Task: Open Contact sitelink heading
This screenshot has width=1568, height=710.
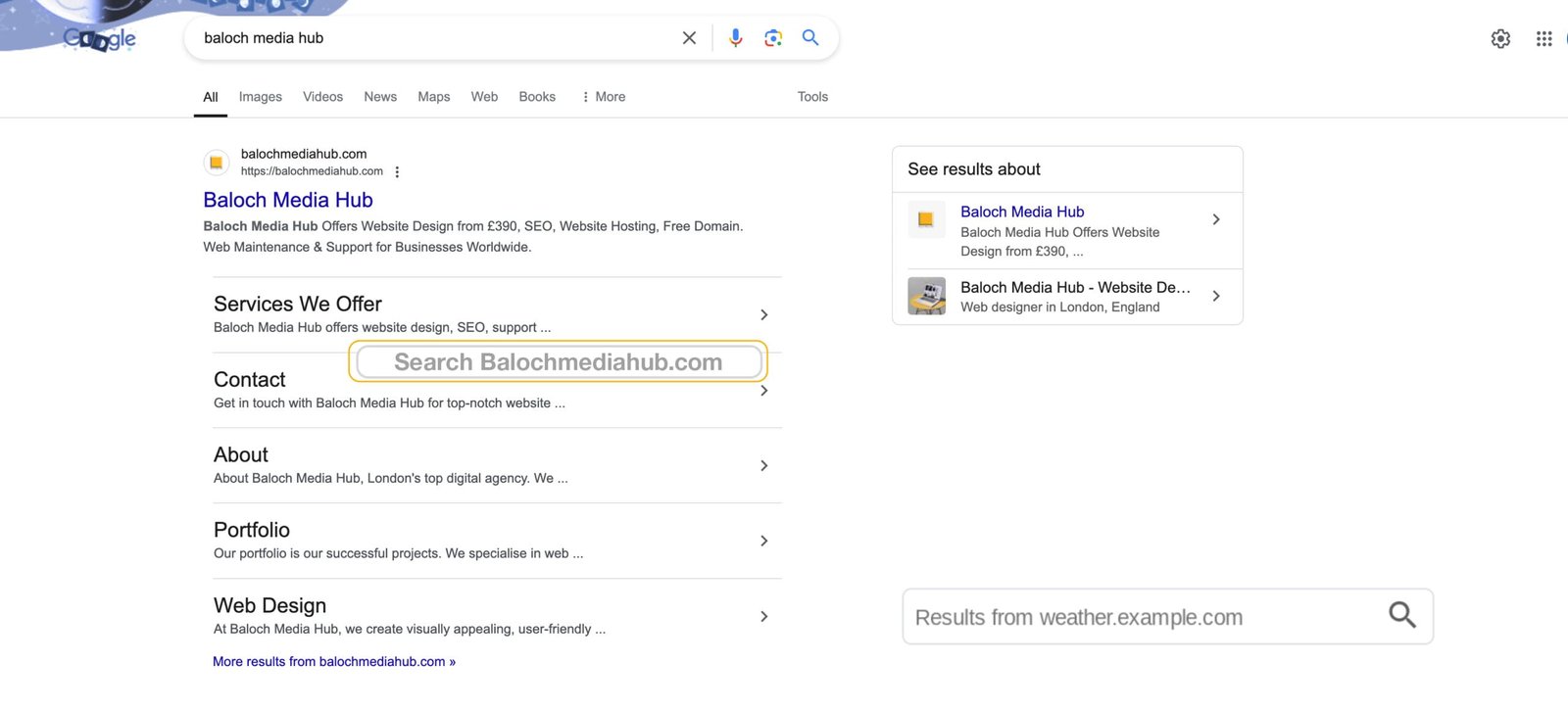Action: tap(250, 379)
